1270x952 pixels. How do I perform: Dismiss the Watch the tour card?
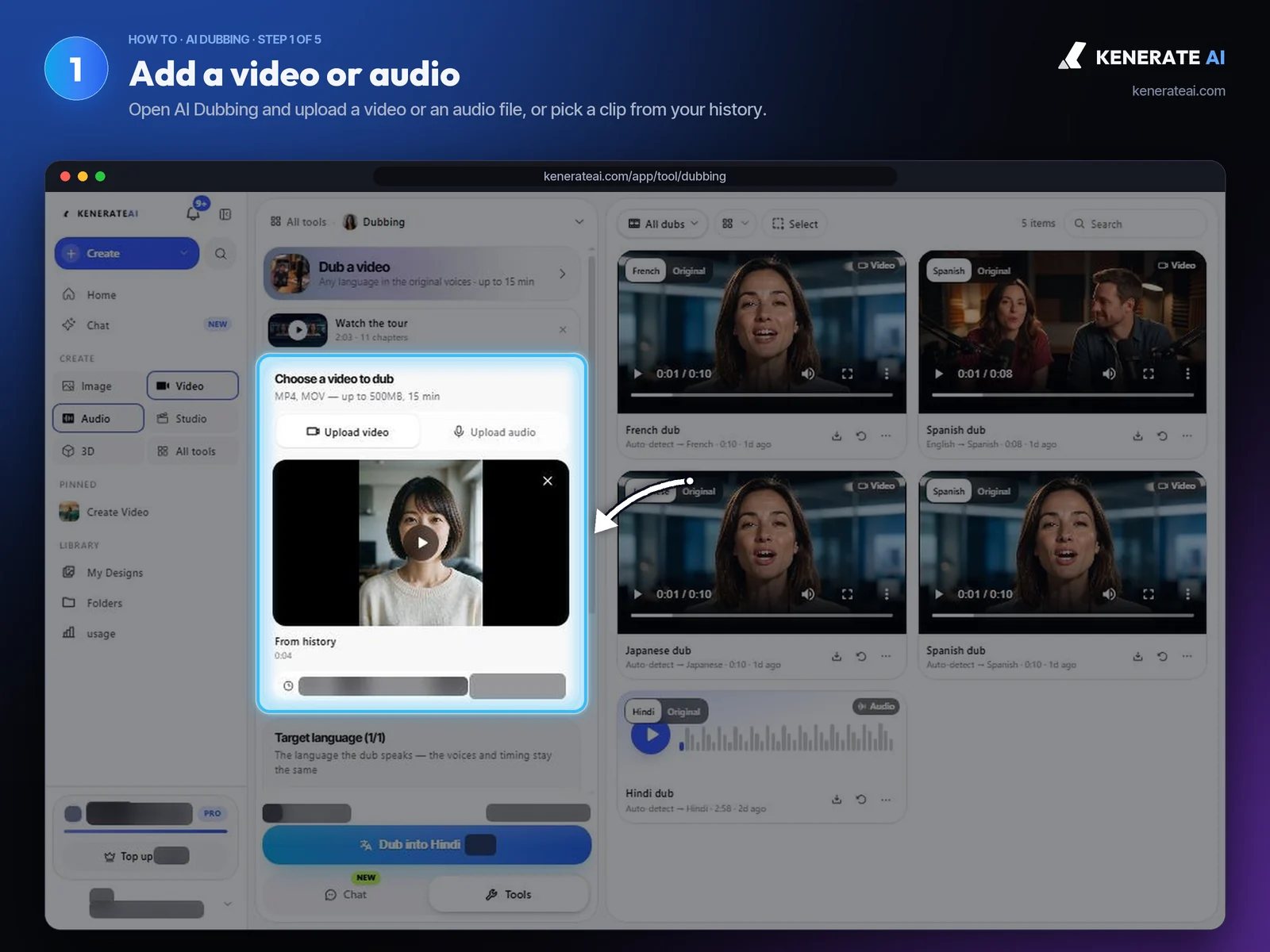pos(563,330)
